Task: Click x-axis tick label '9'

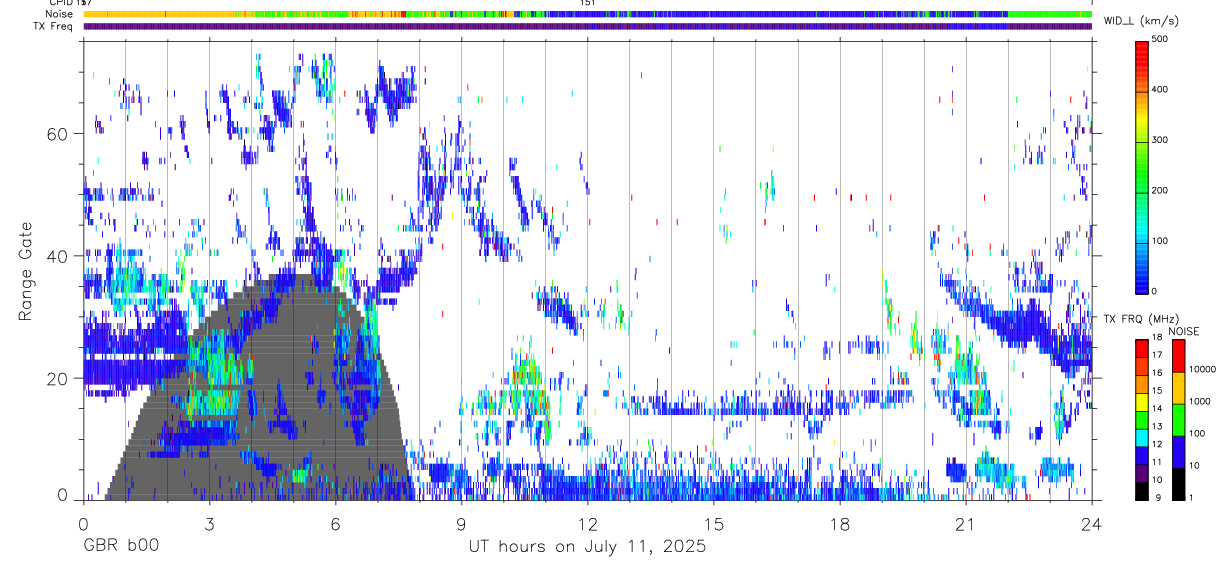Action: click(462, 524)
